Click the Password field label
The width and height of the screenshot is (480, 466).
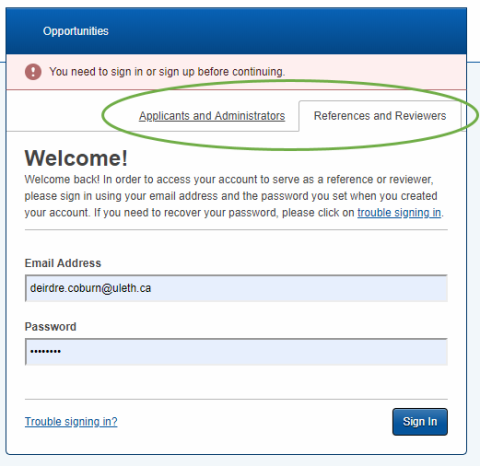[x=51, y=327]
